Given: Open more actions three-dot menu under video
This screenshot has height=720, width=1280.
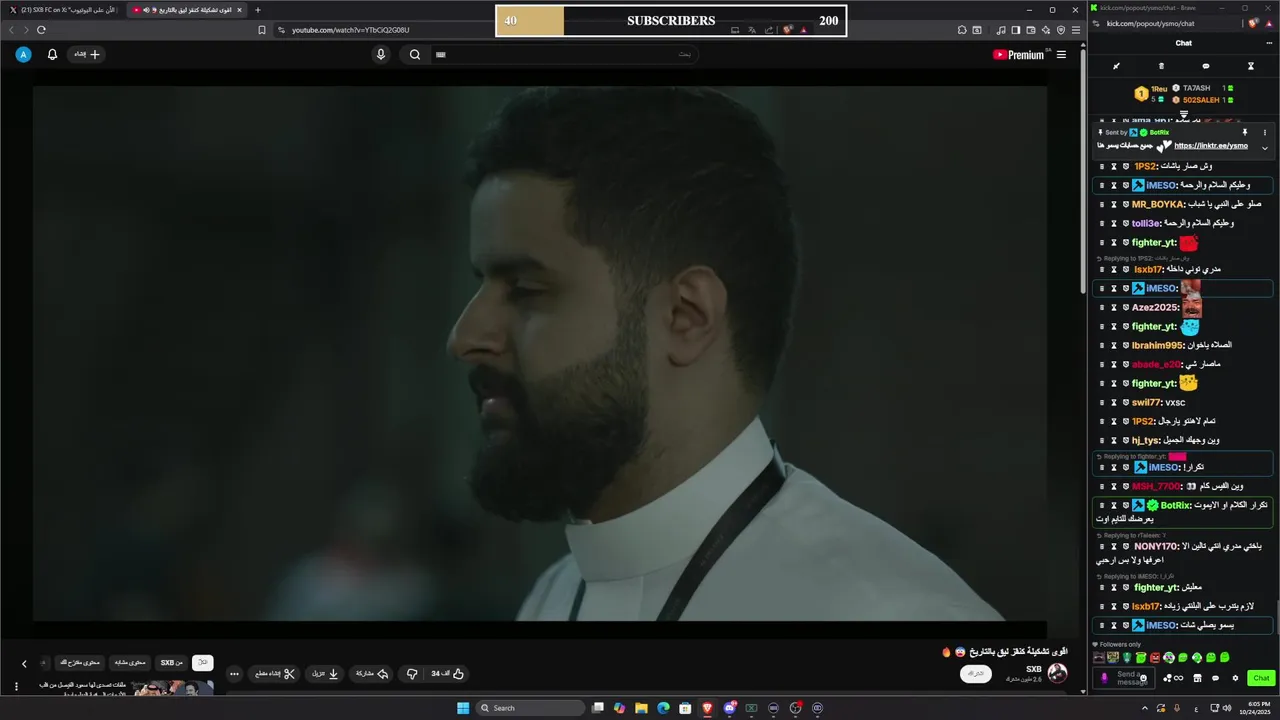Looking at the screenshot, I should (234, 674).
